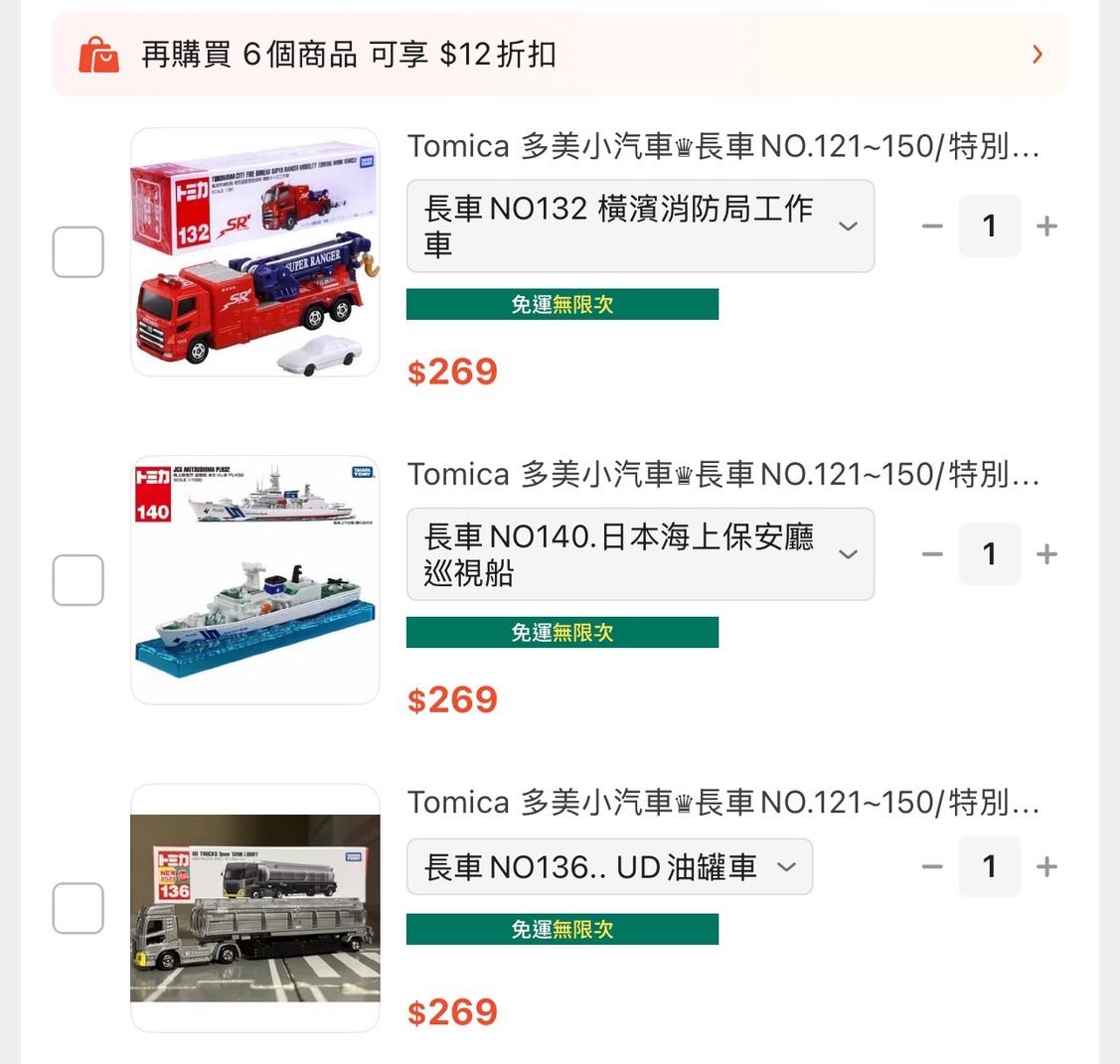Tap the 免運無限次 badge on the ship item
The image size is (1120, 1064).
562,633
